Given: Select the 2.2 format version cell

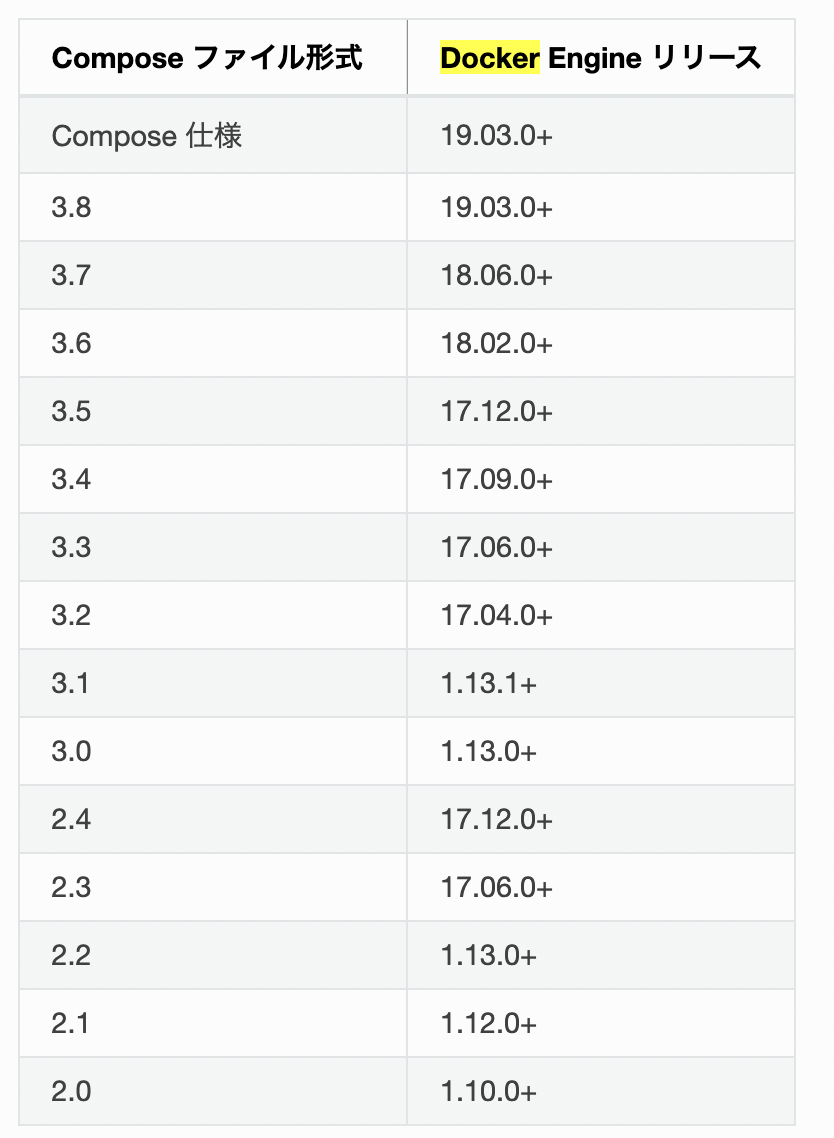Looking at the screenshot, I should pos(72,956).
